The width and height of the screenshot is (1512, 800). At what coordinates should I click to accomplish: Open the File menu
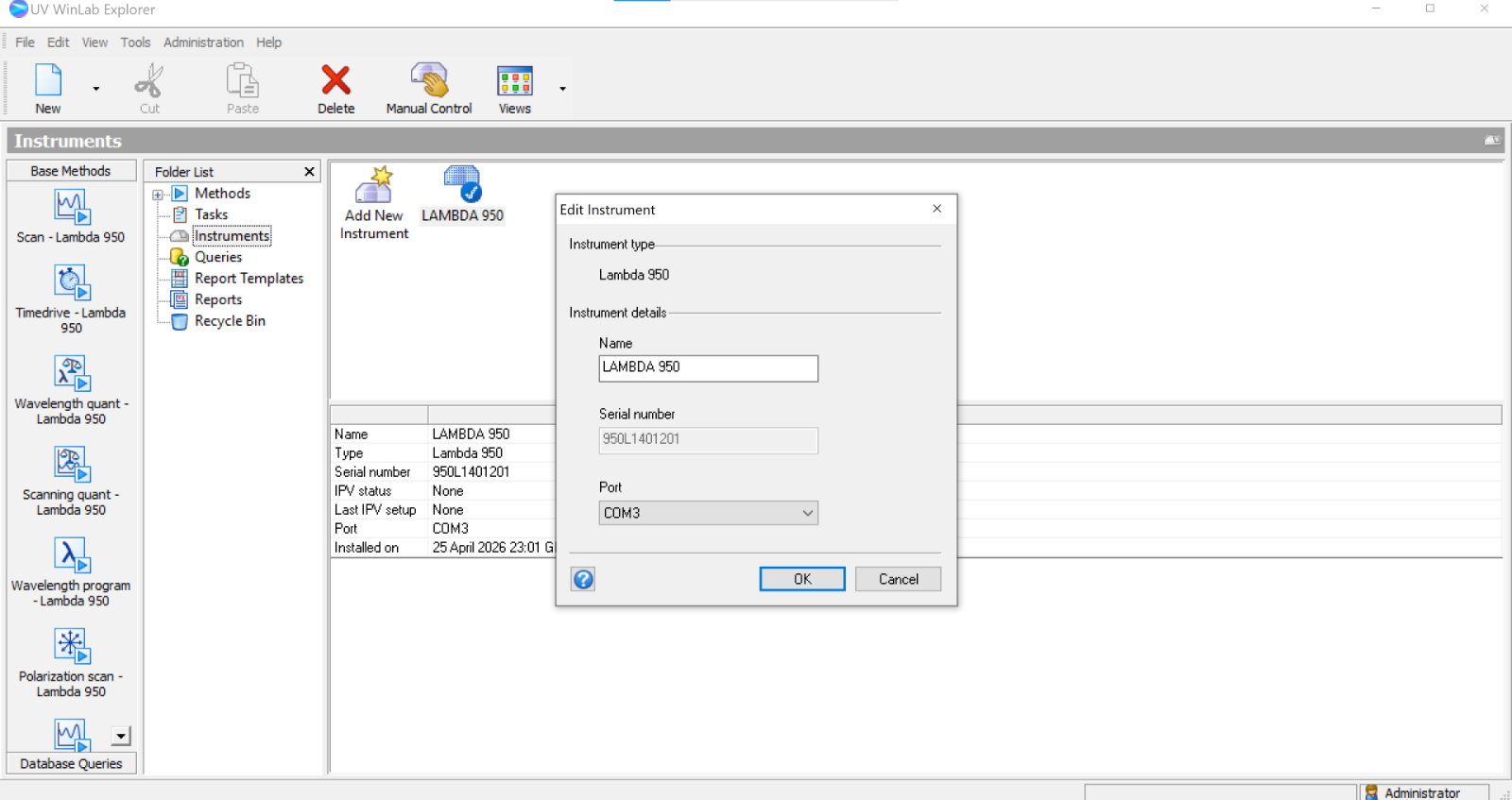[x=25, y=43]
